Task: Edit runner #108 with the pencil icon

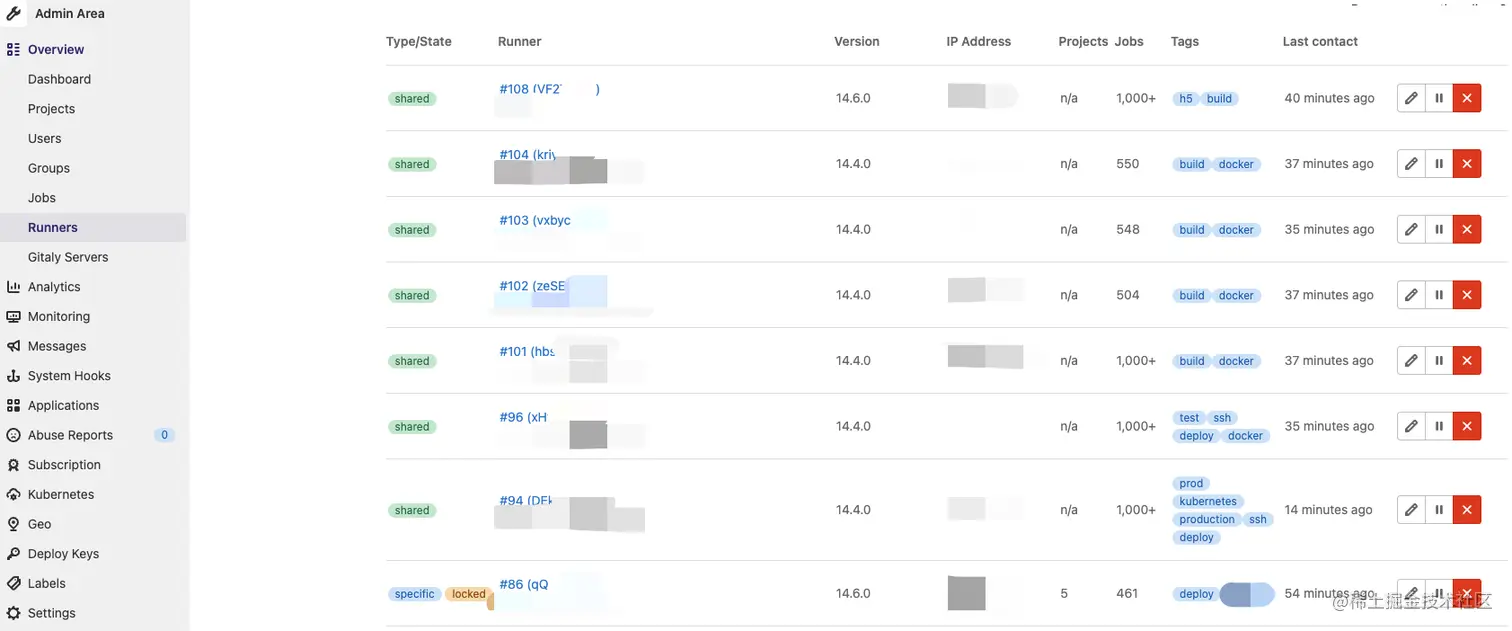Action: [x=1411, y=98]
